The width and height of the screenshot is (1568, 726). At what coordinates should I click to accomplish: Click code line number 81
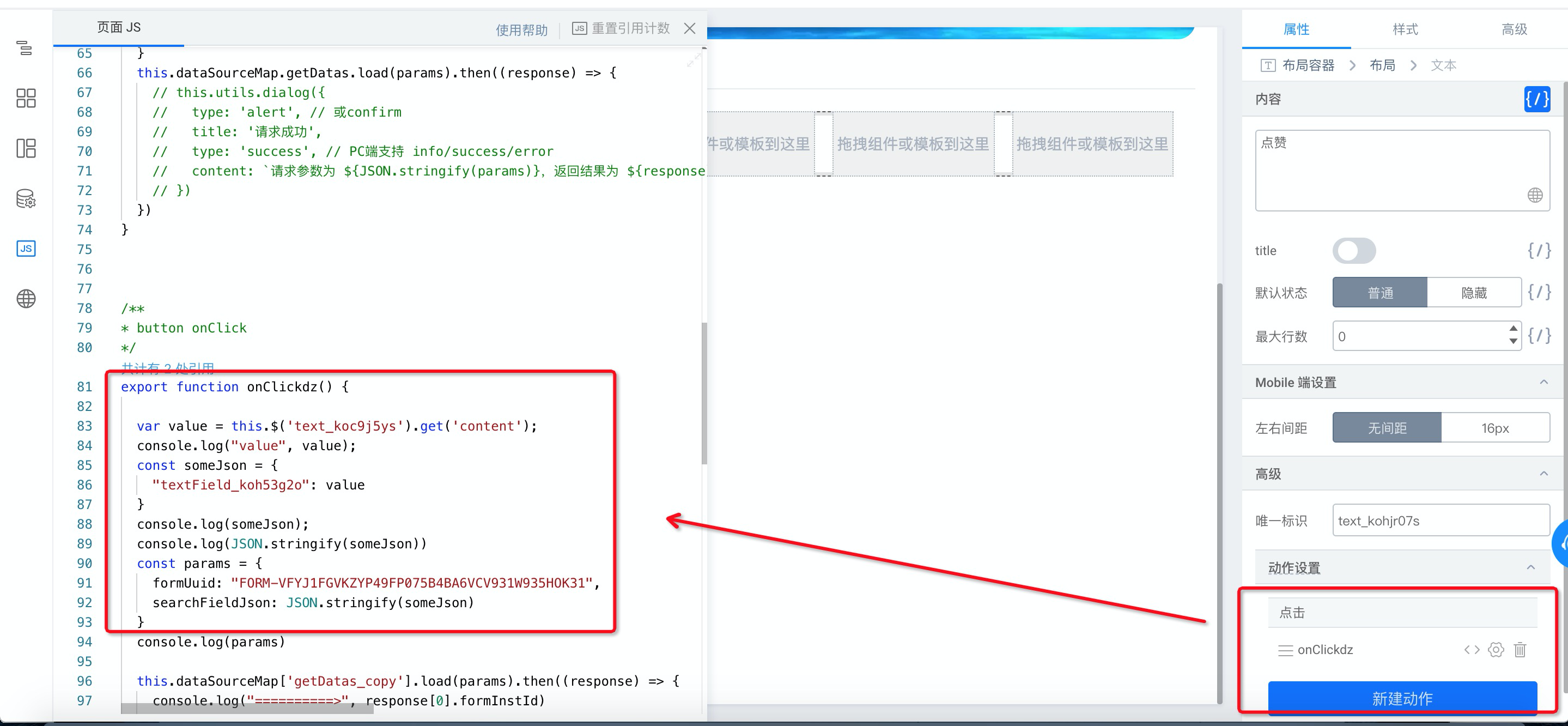click(84, 387)
